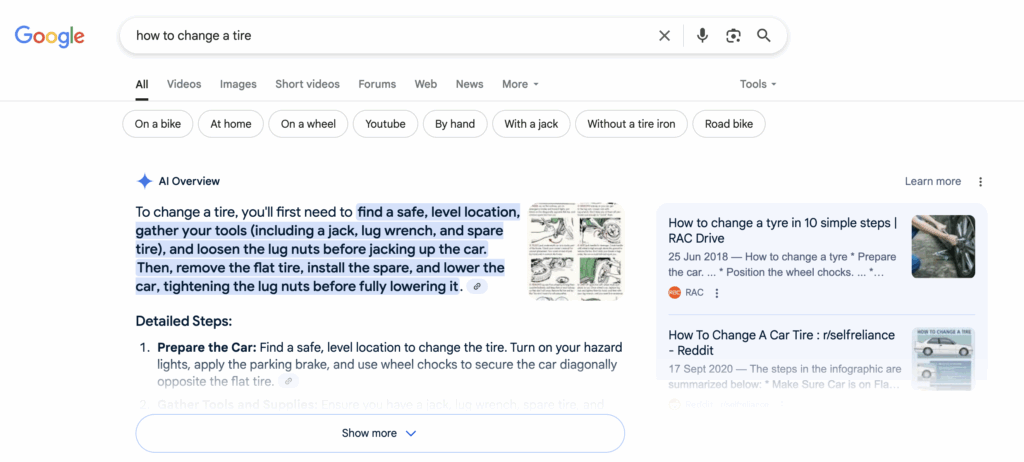Select the At home chip
The height and width of the screenshot is (462, 1024).
click(x=231, y=124)
